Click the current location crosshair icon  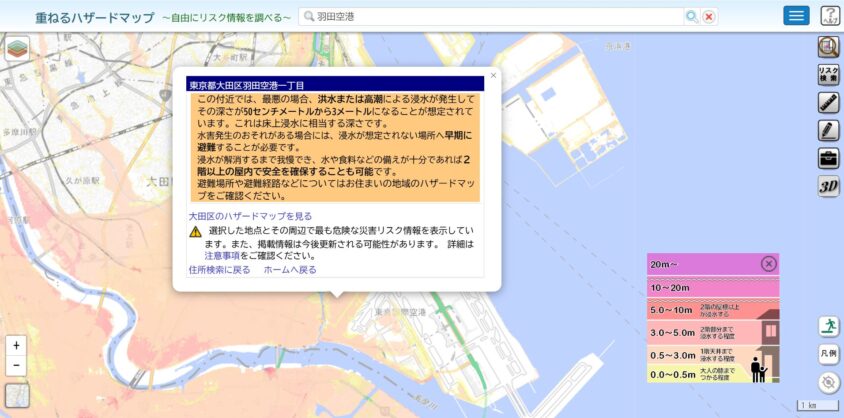tap(828, 382)
